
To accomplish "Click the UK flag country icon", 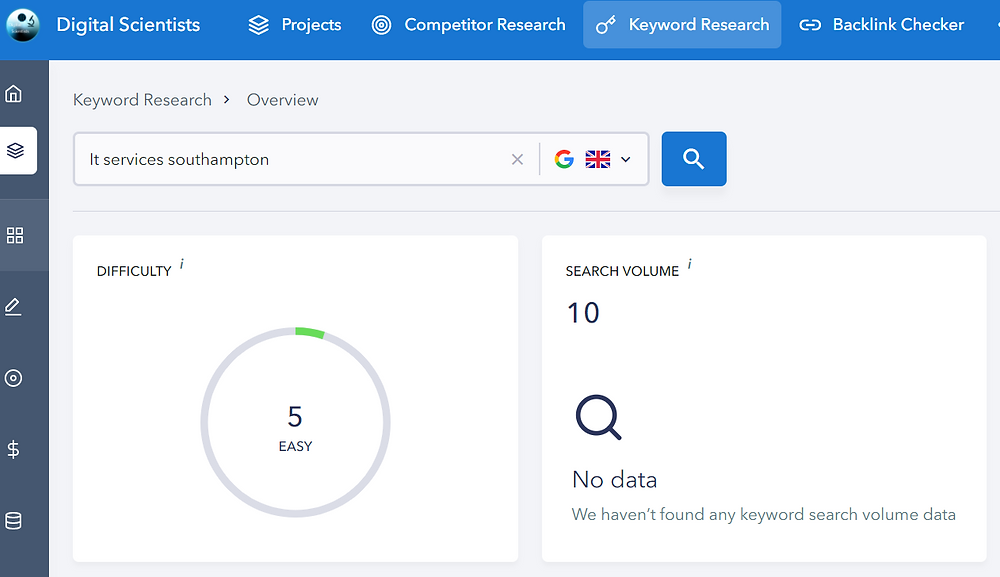I will (x=598, y=159).
